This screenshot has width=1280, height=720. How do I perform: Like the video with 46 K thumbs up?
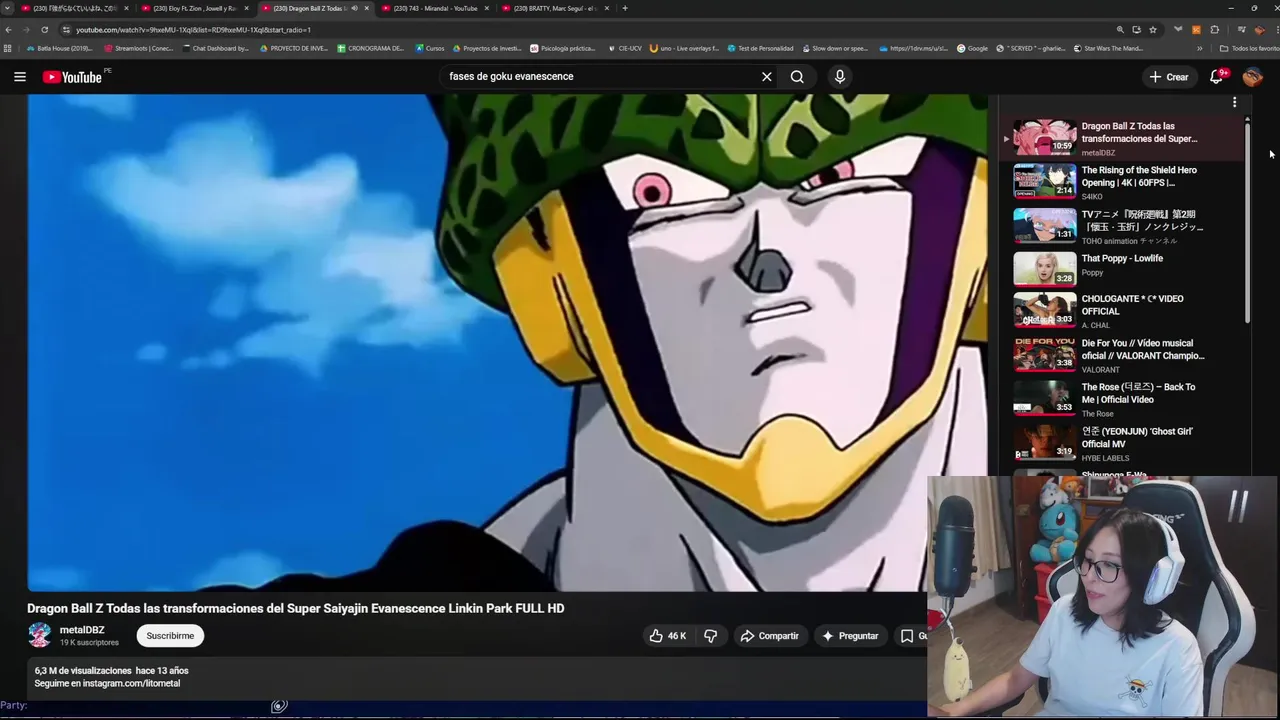667,636
